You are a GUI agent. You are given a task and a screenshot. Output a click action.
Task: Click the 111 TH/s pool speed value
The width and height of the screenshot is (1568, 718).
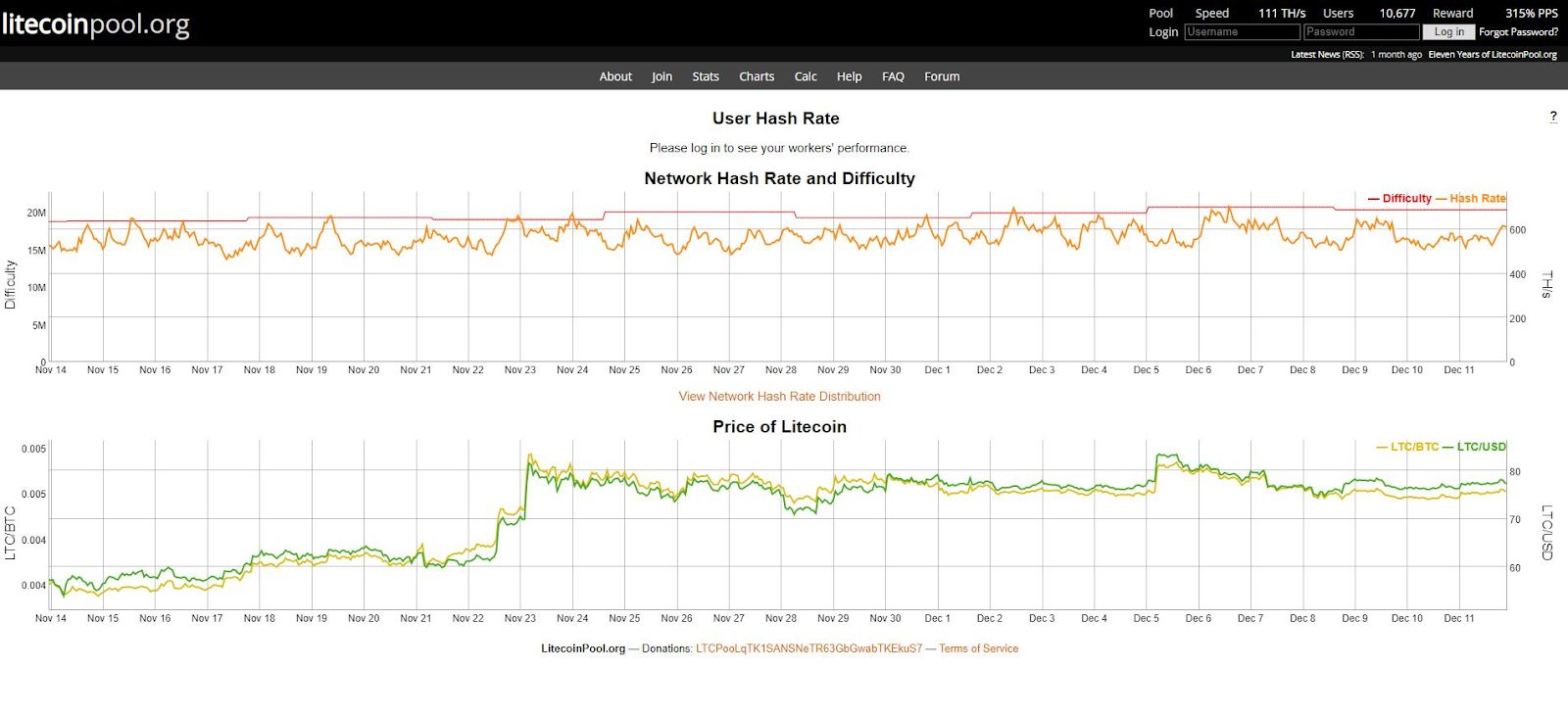click(x=1282, y=14)
